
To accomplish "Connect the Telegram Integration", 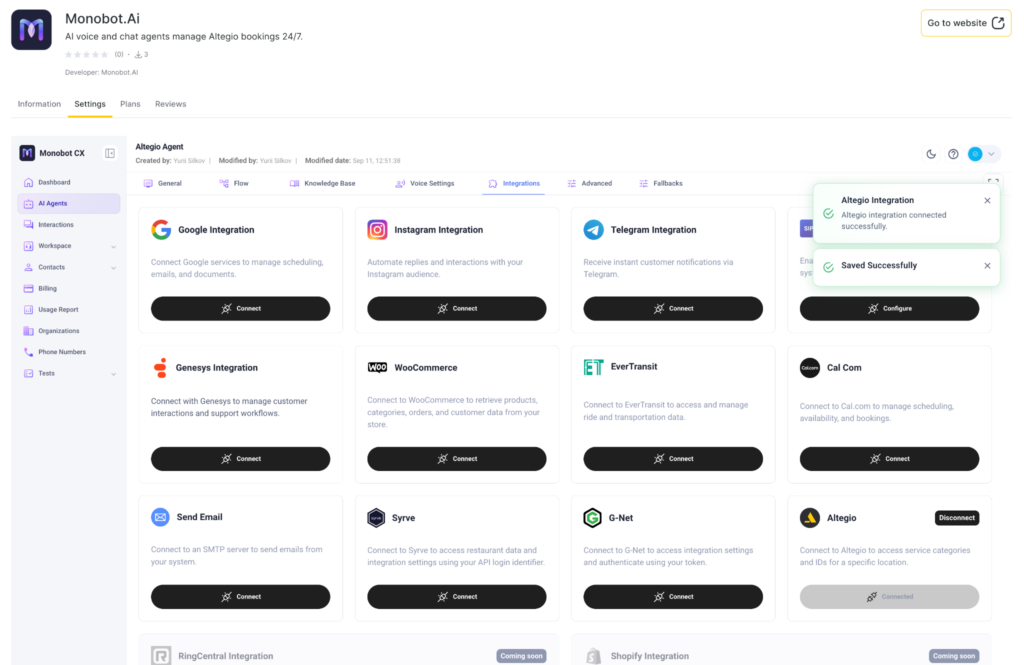I will point(673,308).
